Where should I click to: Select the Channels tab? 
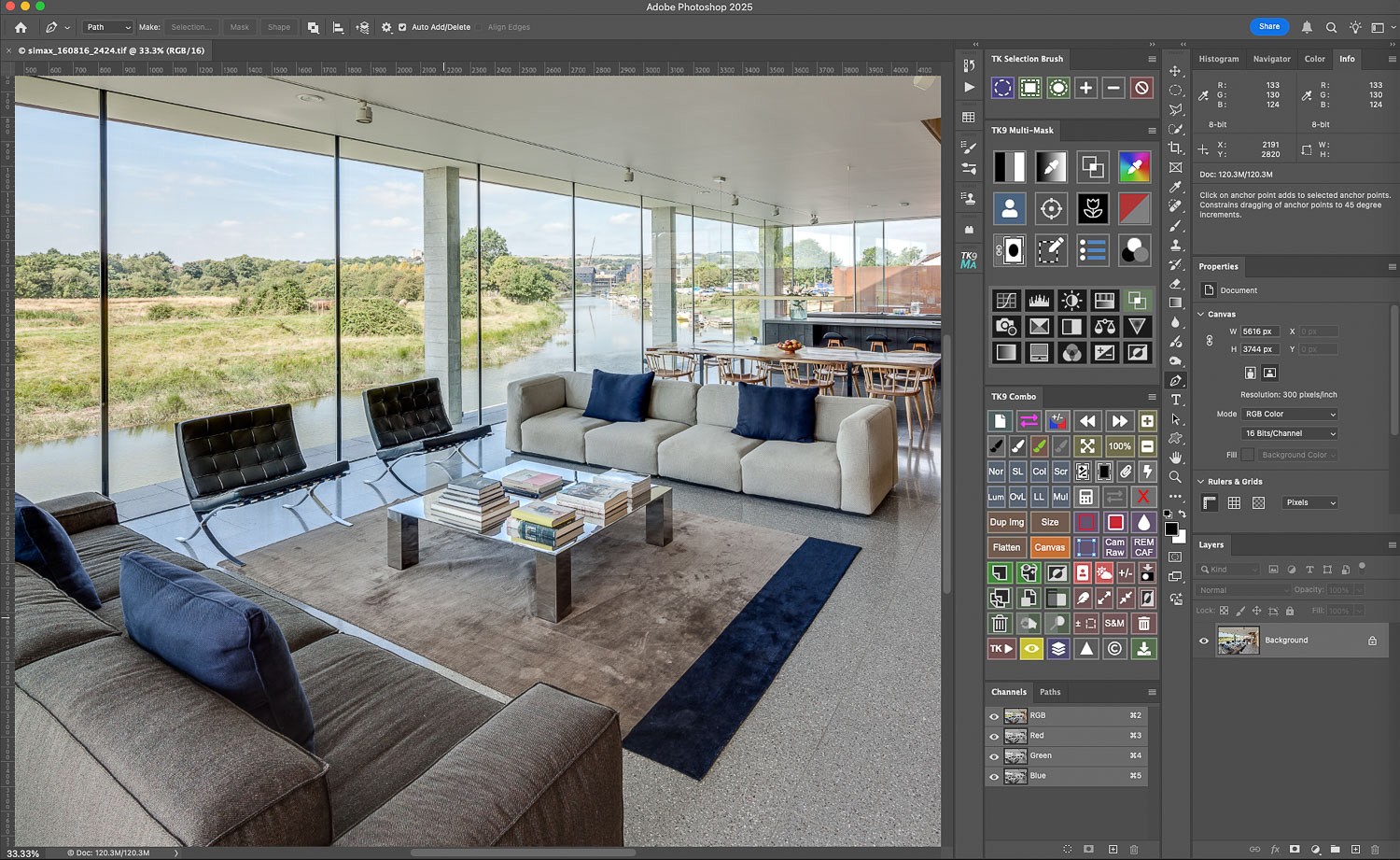pyautogui.click(x=1009, y=693)
